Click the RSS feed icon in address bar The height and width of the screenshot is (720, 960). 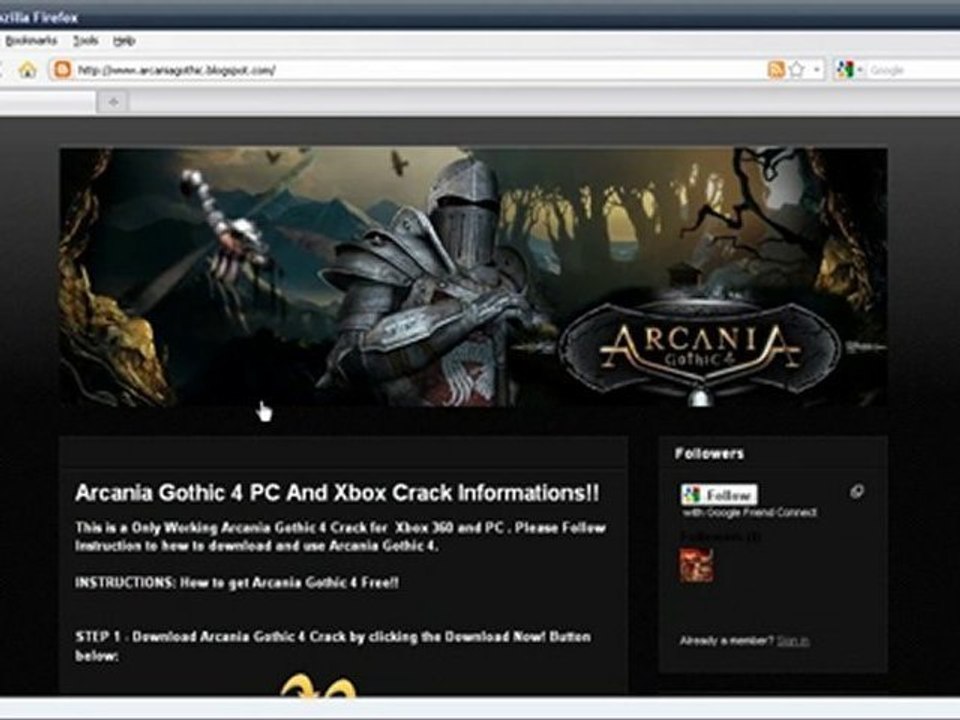776,69
